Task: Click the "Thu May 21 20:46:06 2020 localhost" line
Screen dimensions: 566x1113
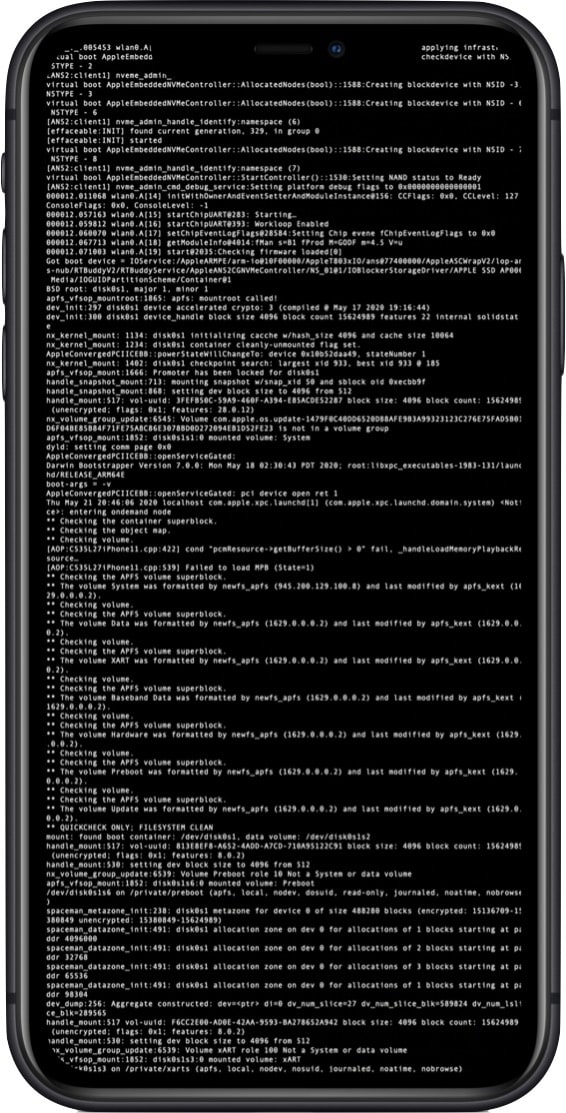Action: (x=284, y=502)
